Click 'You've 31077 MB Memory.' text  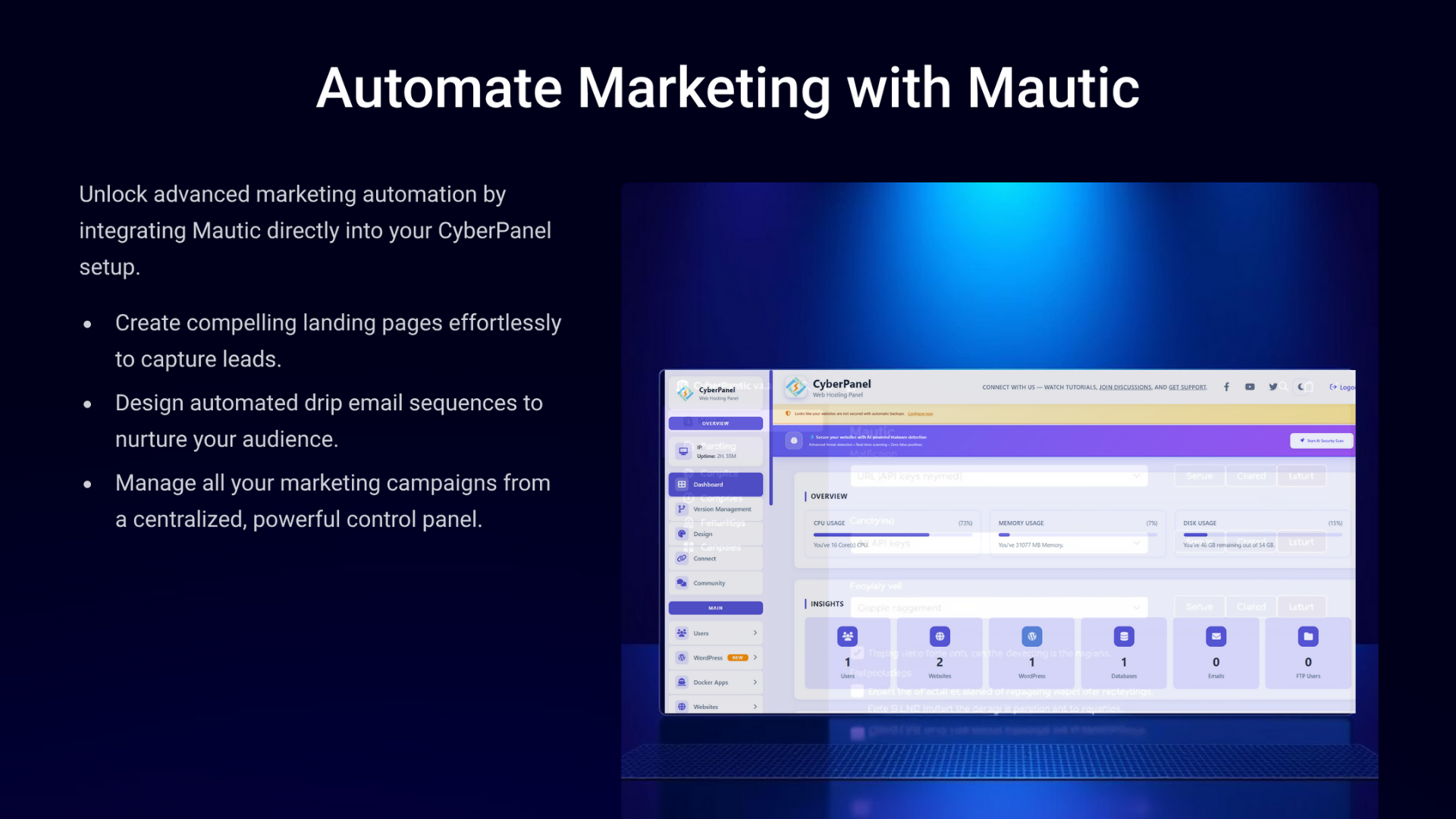click(x=1031, y=545)
